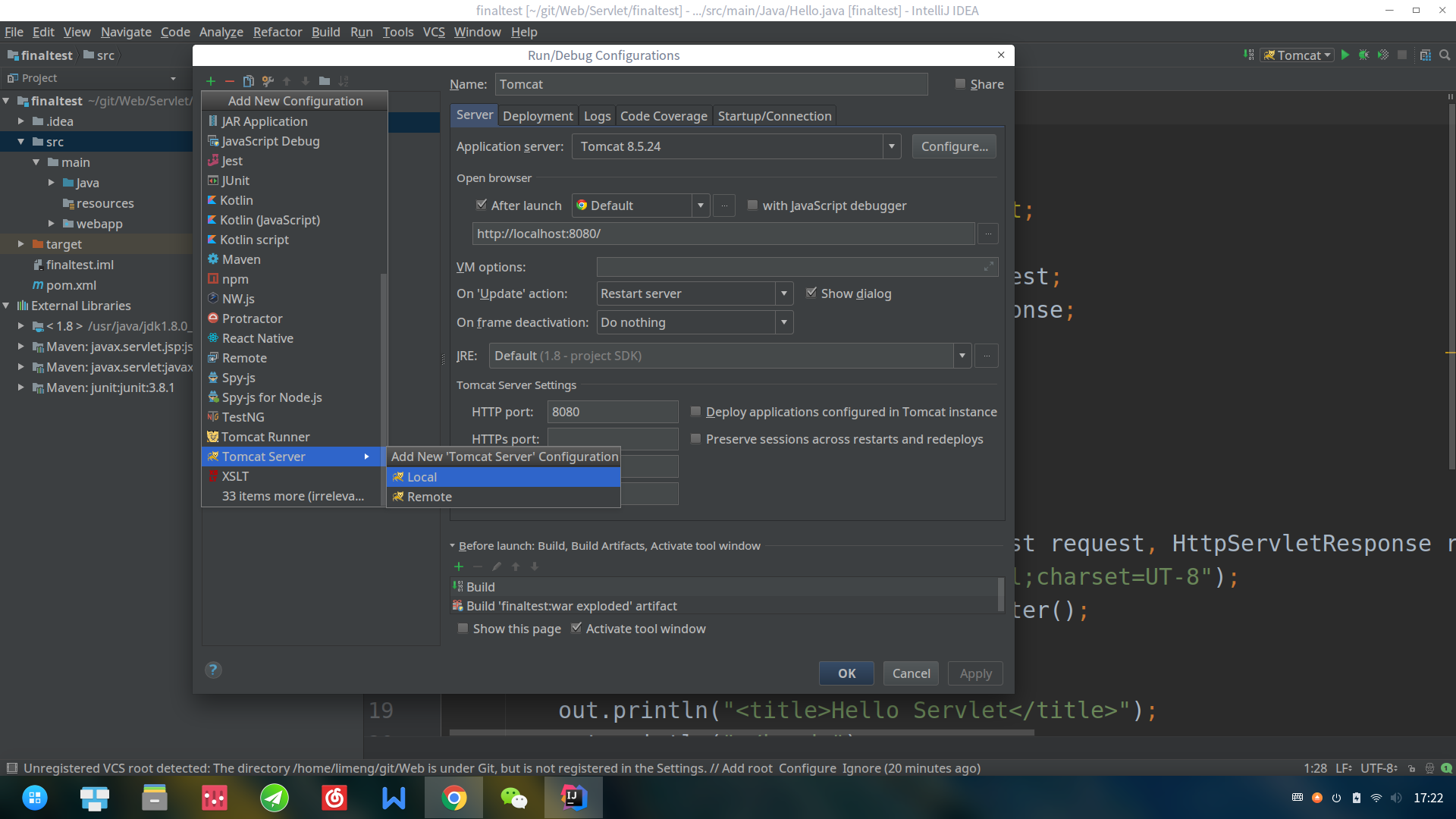Screen dimensions: 1456x819
Task: Switch to the Deployment tab
Action: point(538,116)
